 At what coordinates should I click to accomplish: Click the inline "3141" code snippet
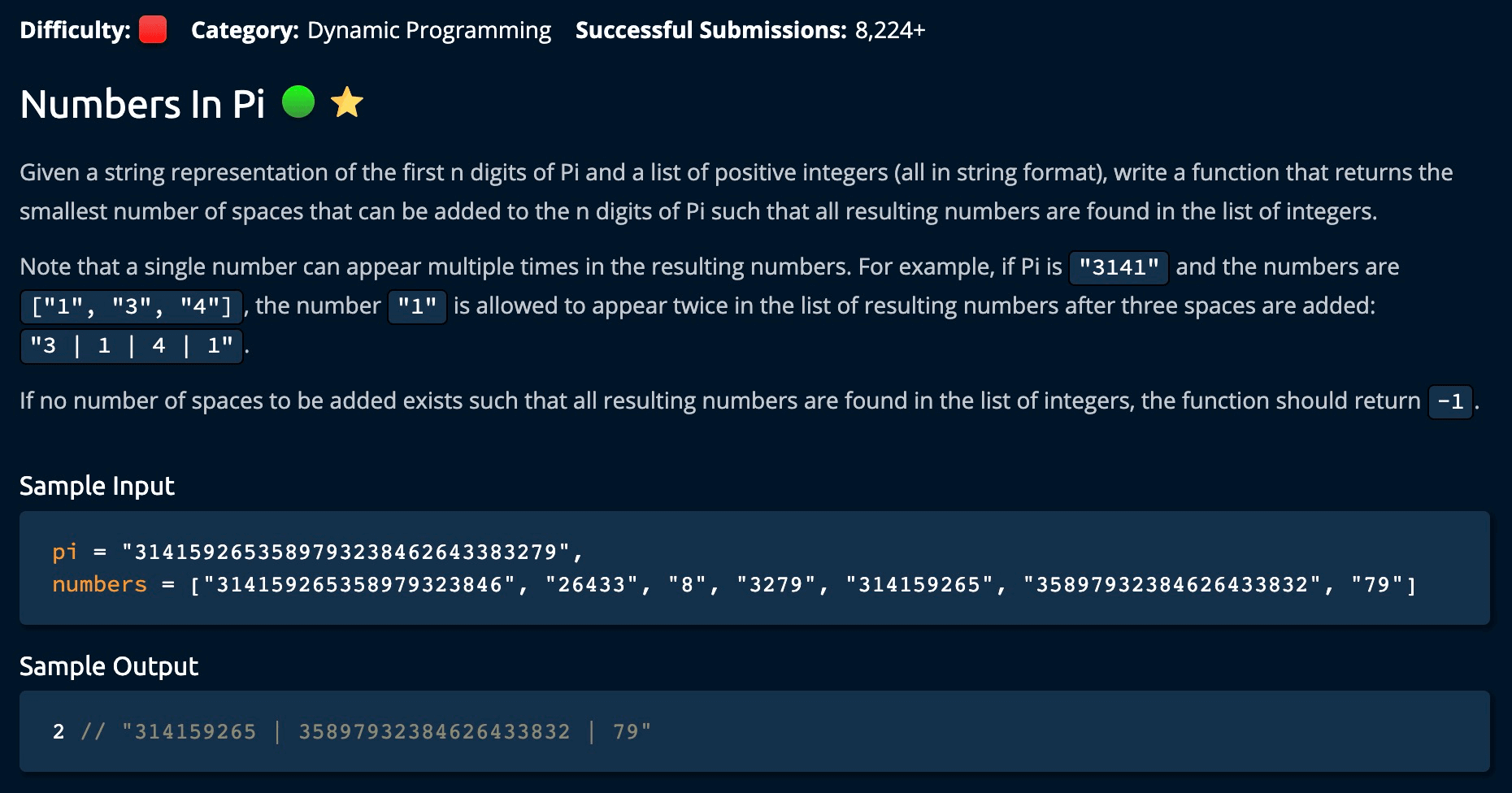(1119, 267)
